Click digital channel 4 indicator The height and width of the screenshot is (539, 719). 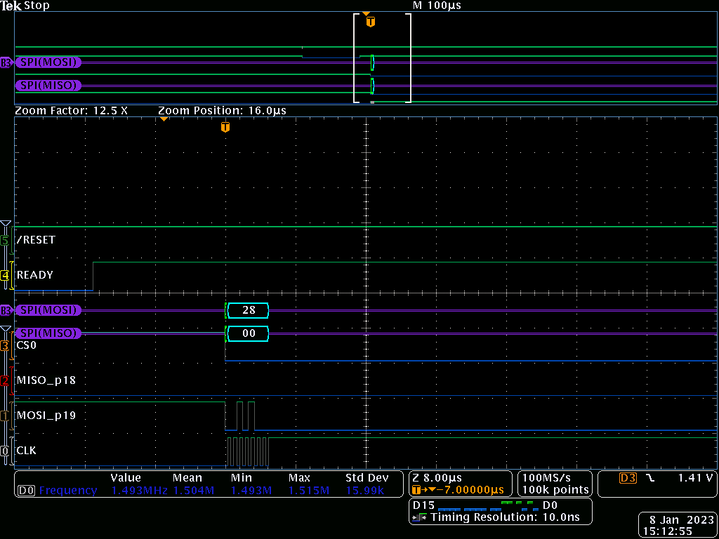(5, 275)
